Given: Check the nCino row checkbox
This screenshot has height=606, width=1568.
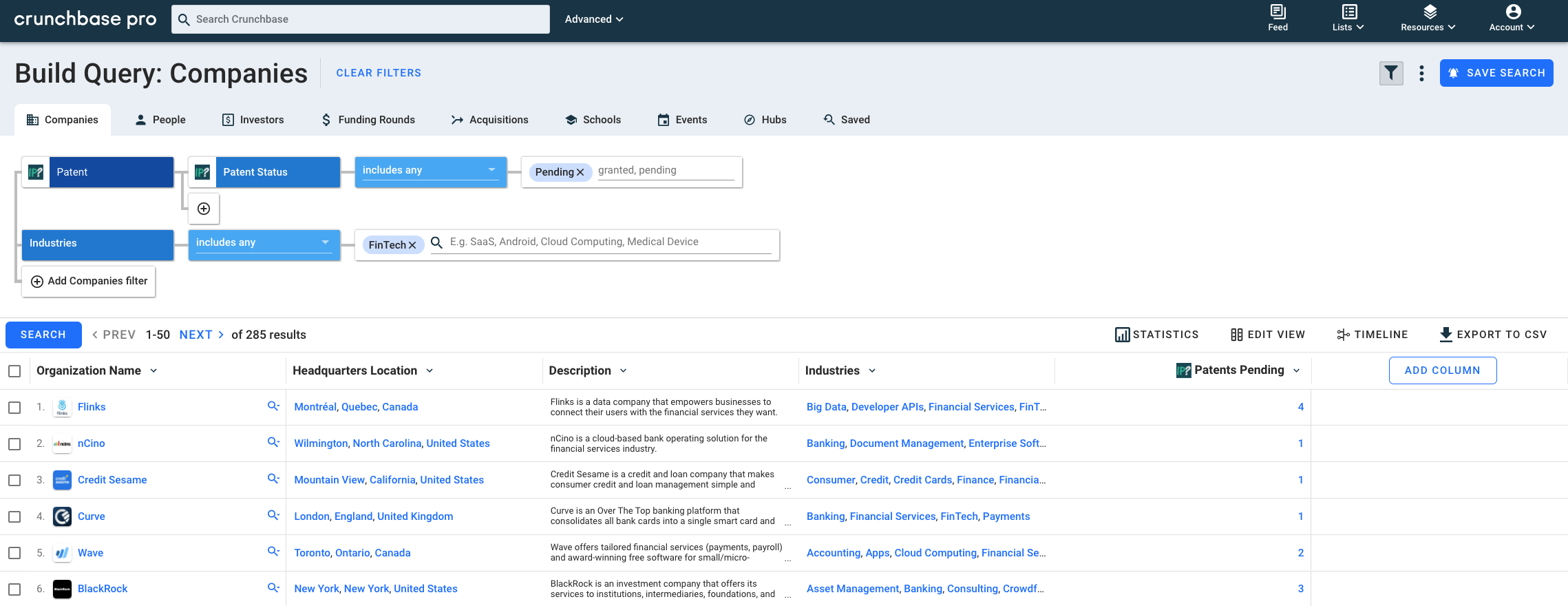Looking at the screenshot, I should [x=14, y=444].
